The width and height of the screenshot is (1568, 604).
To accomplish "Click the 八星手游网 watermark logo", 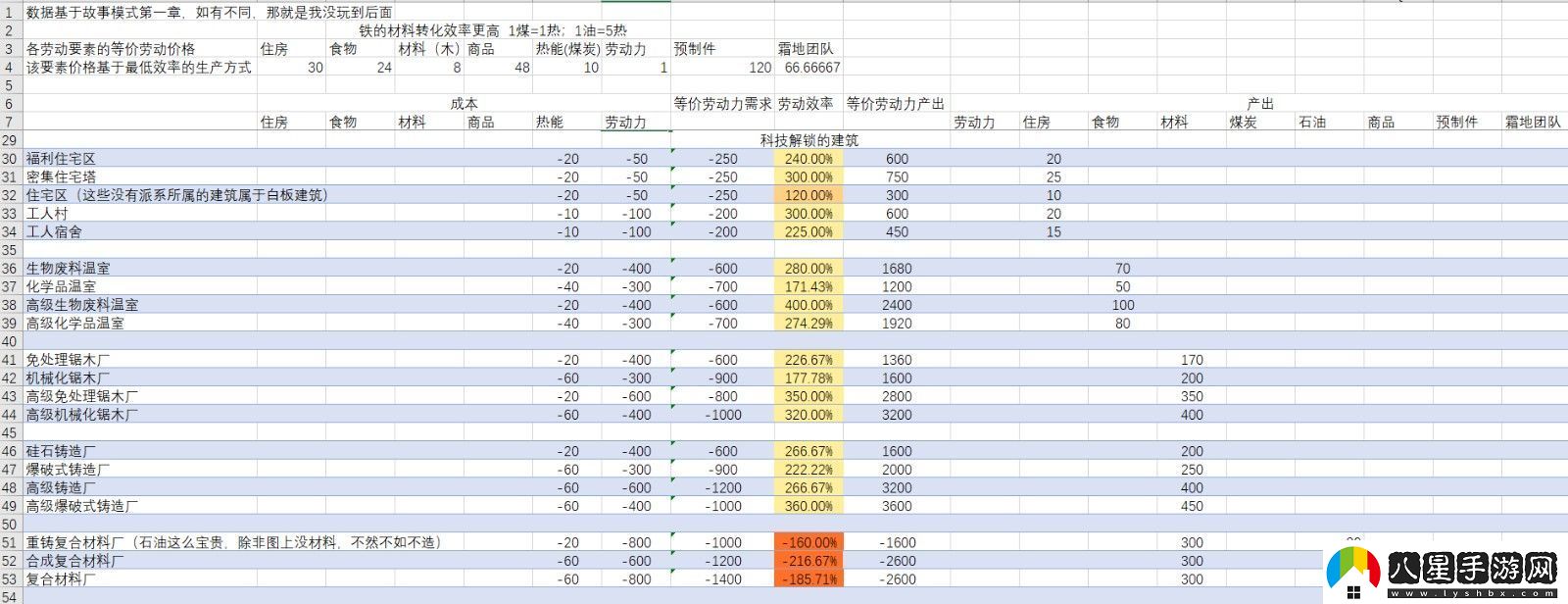I will pyautogui.click(x=1442, y=570).
